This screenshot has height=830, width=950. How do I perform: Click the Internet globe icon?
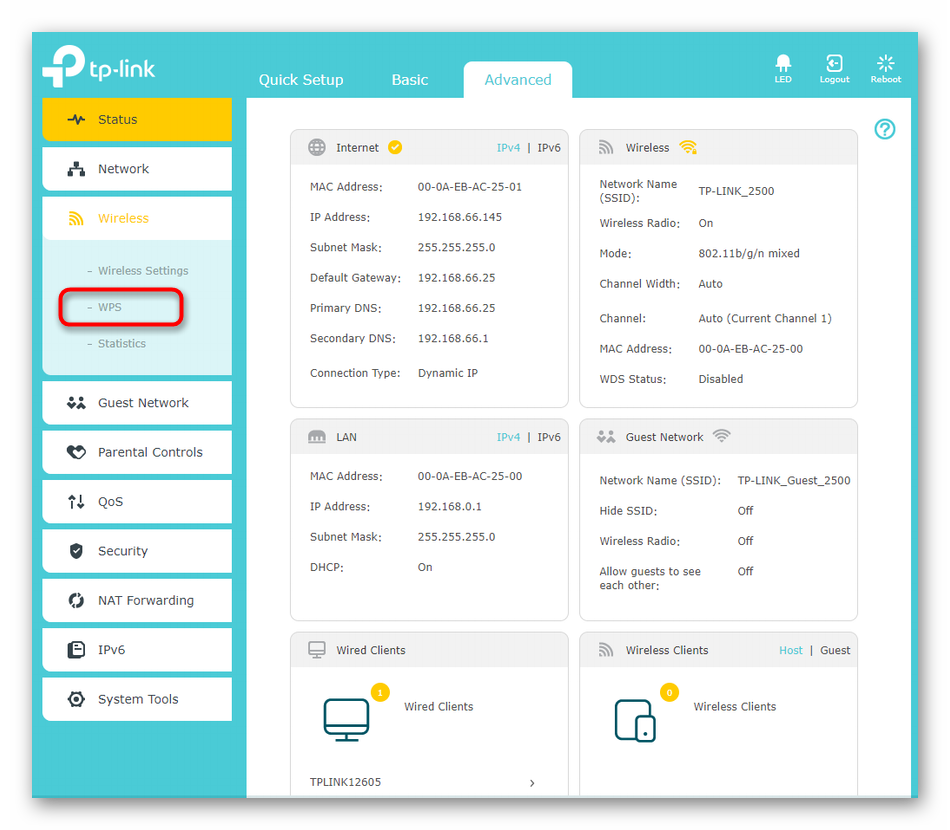[x=317, y=147]
